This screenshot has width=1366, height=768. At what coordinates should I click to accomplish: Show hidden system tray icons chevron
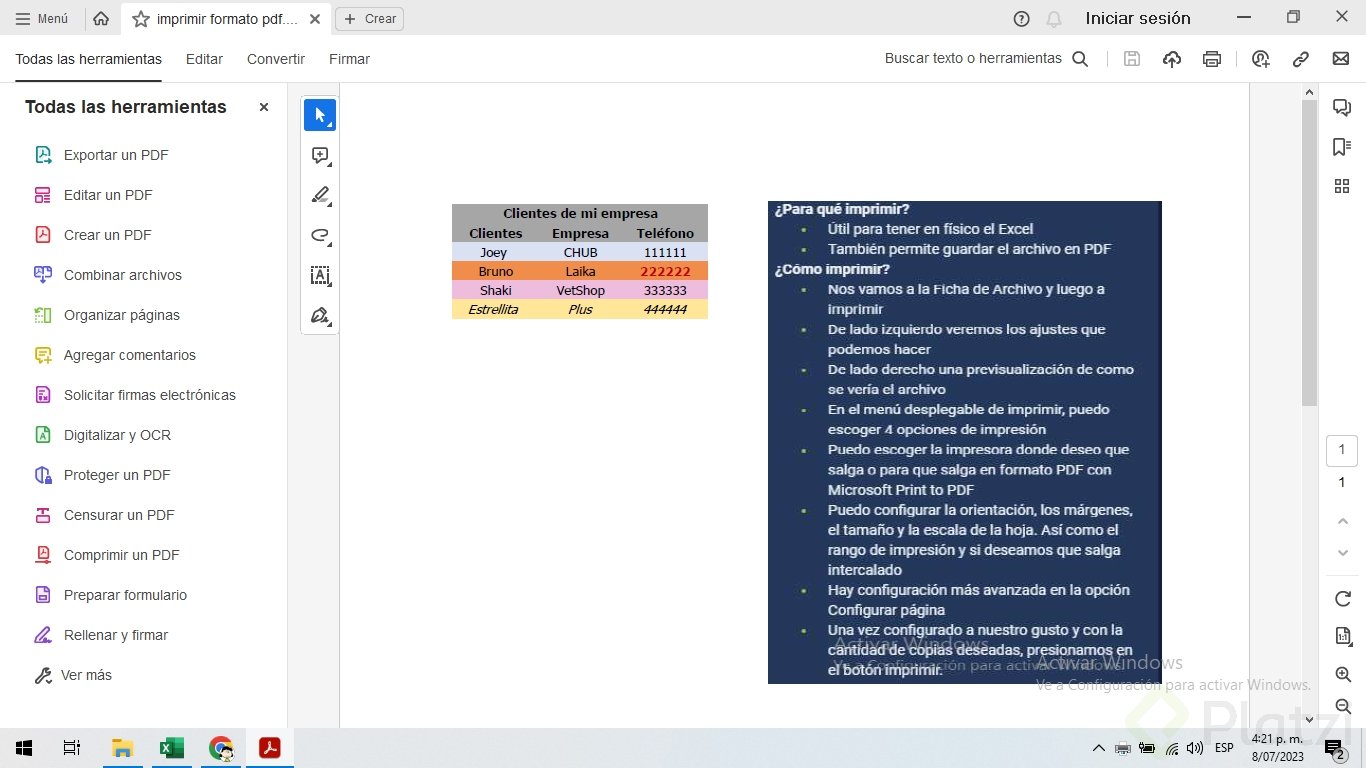[1098, 748]
